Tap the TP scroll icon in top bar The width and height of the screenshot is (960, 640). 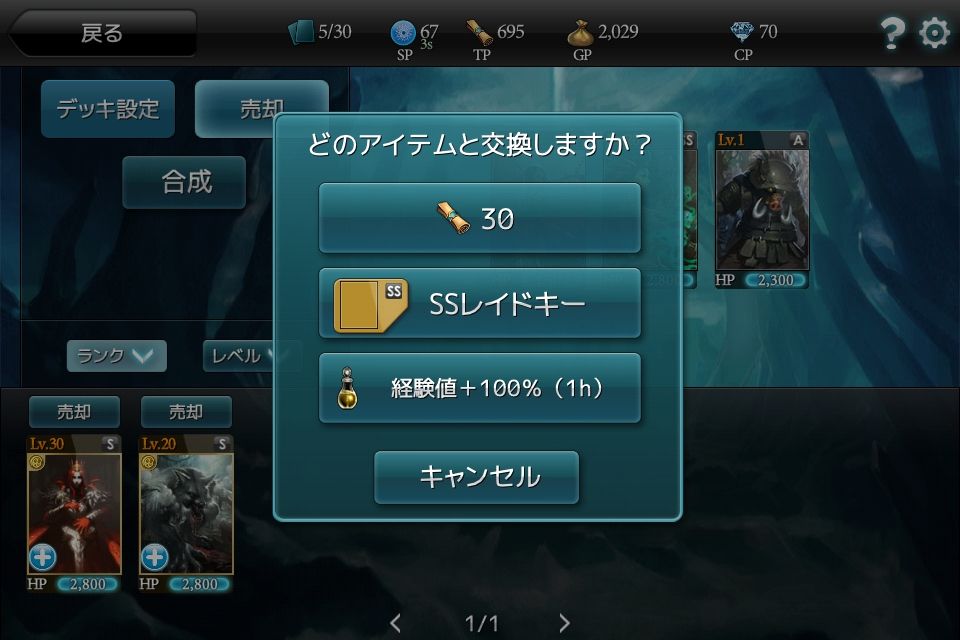point(479,32)
